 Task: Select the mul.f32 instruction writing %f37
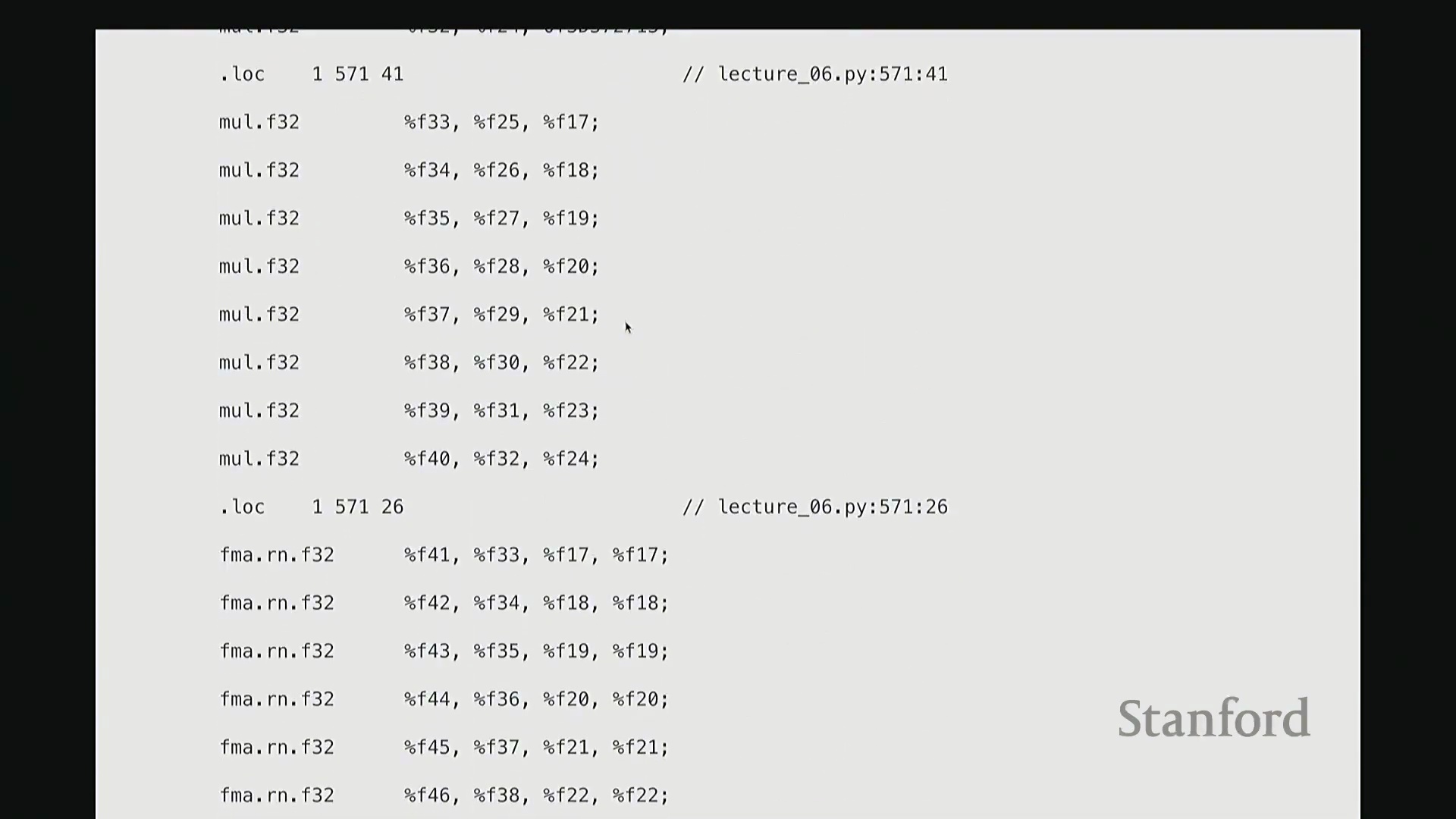click(409, 315)
